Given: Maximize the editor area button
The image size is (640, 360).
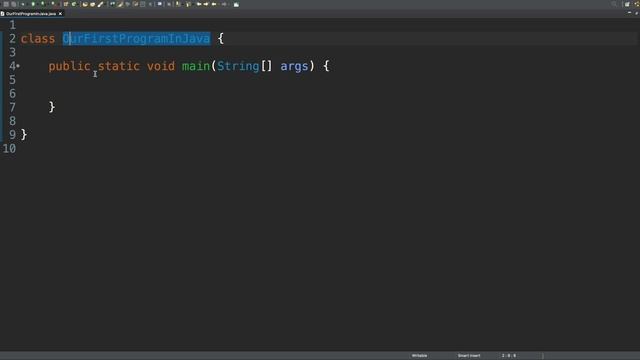Looking at the screenshot, I should (636, 13).
